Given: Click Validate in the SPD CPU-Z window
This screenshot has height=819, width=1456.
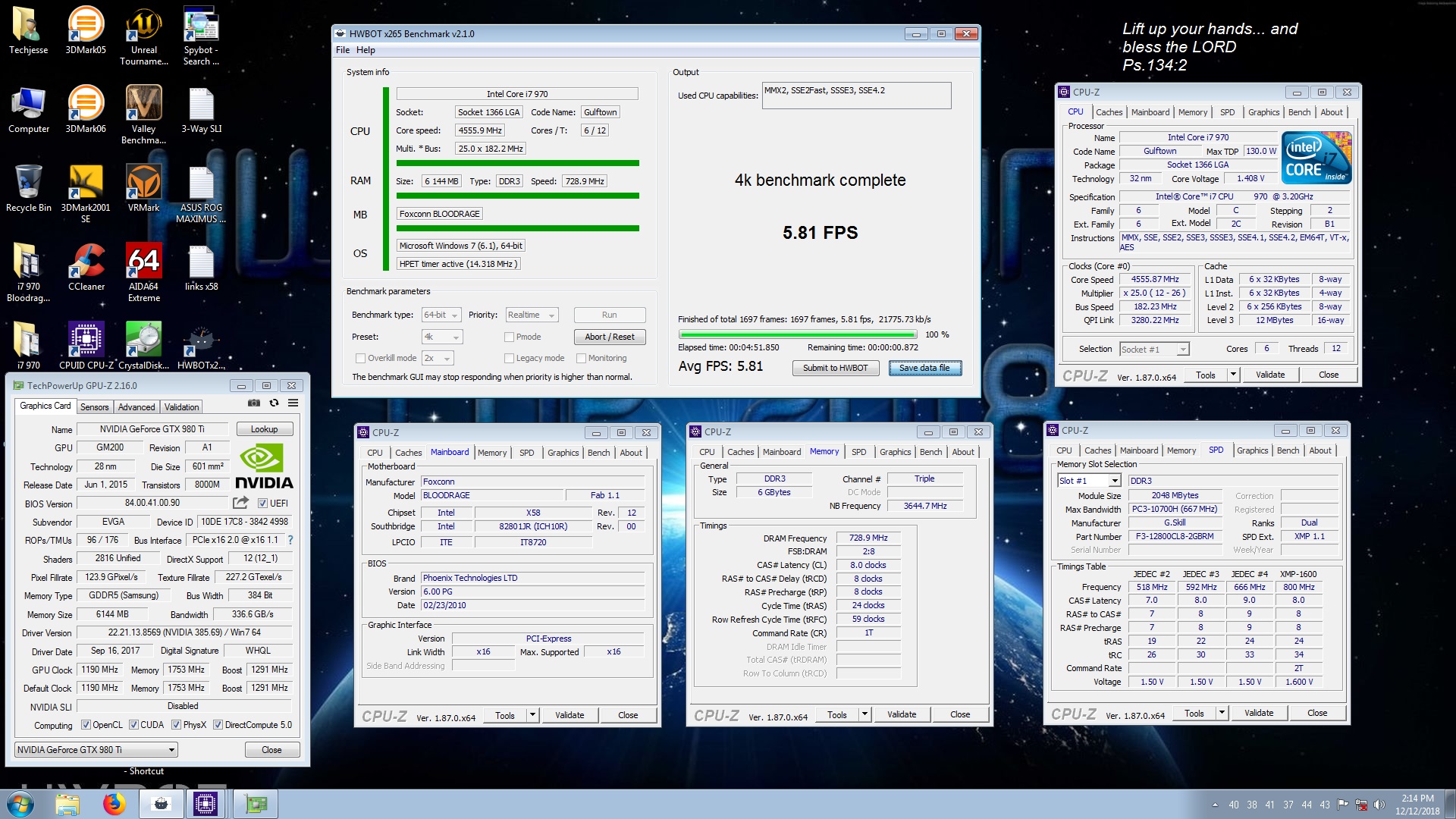Looking at the screenshot, I should (1259, 713).
